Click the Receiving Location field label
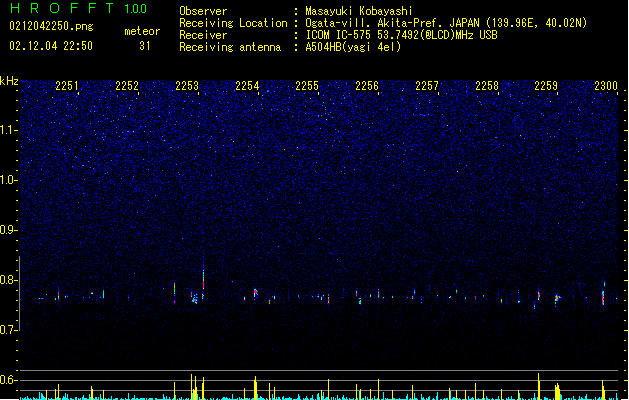The height and width of the screenshot is (400, 629). (233, 23)
